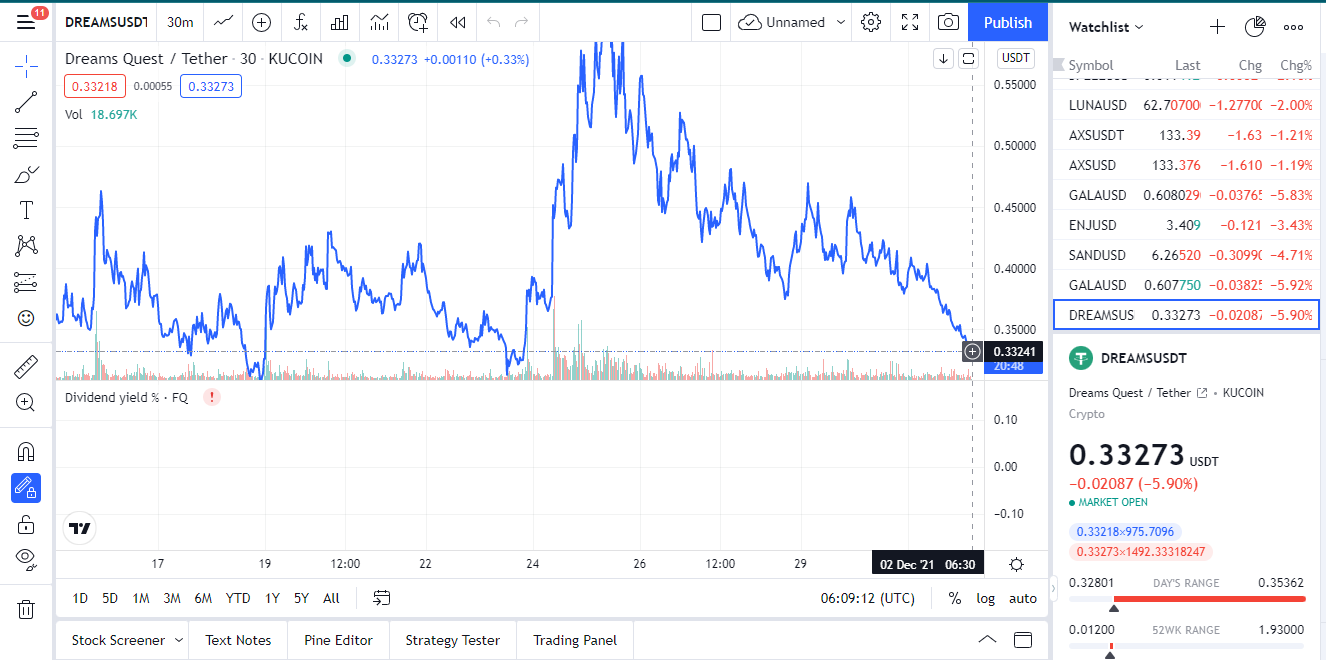Remove drawings with trash icon
The height and width of the screenshot is (660, 1326).
[26, 609]
